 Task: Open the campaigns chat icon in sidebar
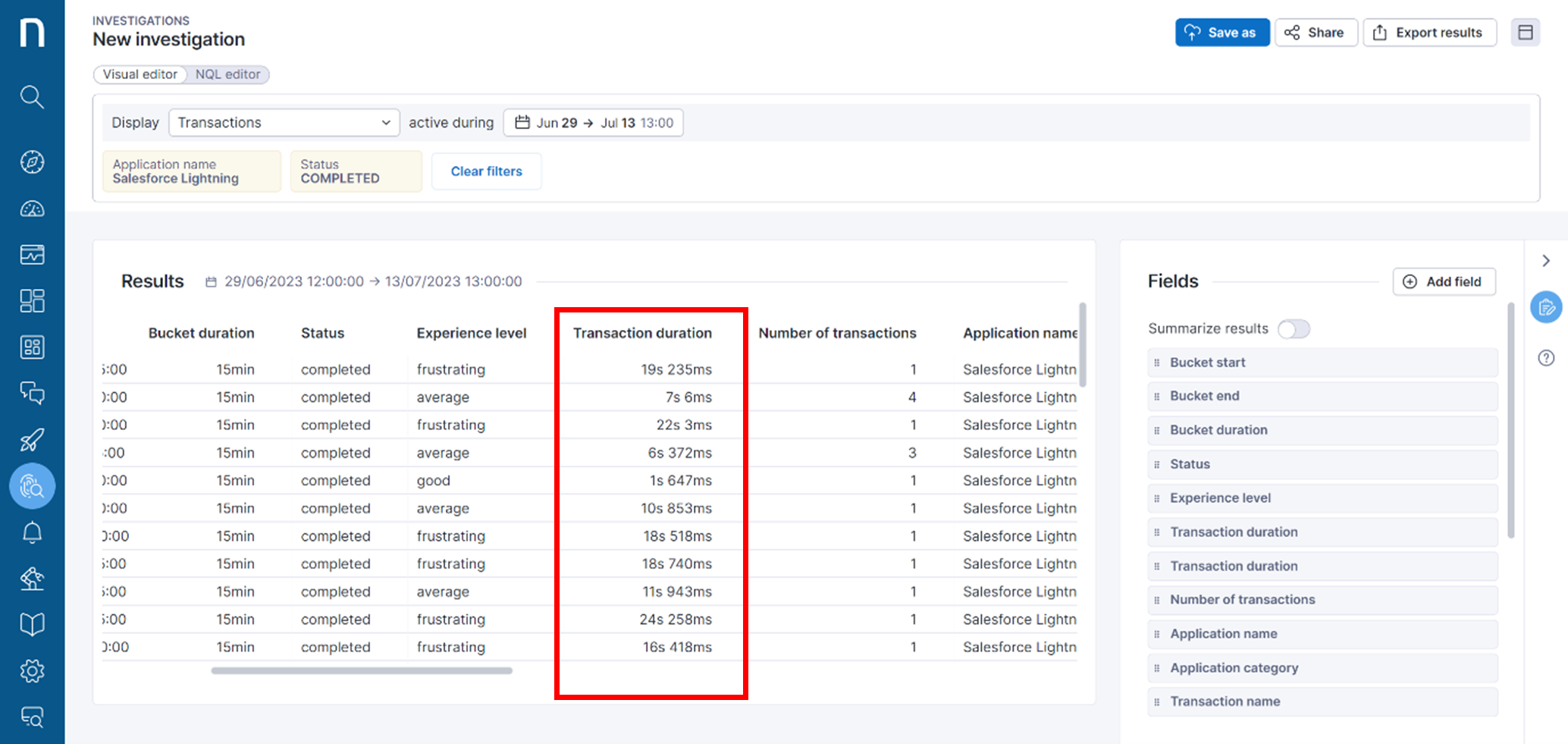pyautogui.click(x=32, y=394)
